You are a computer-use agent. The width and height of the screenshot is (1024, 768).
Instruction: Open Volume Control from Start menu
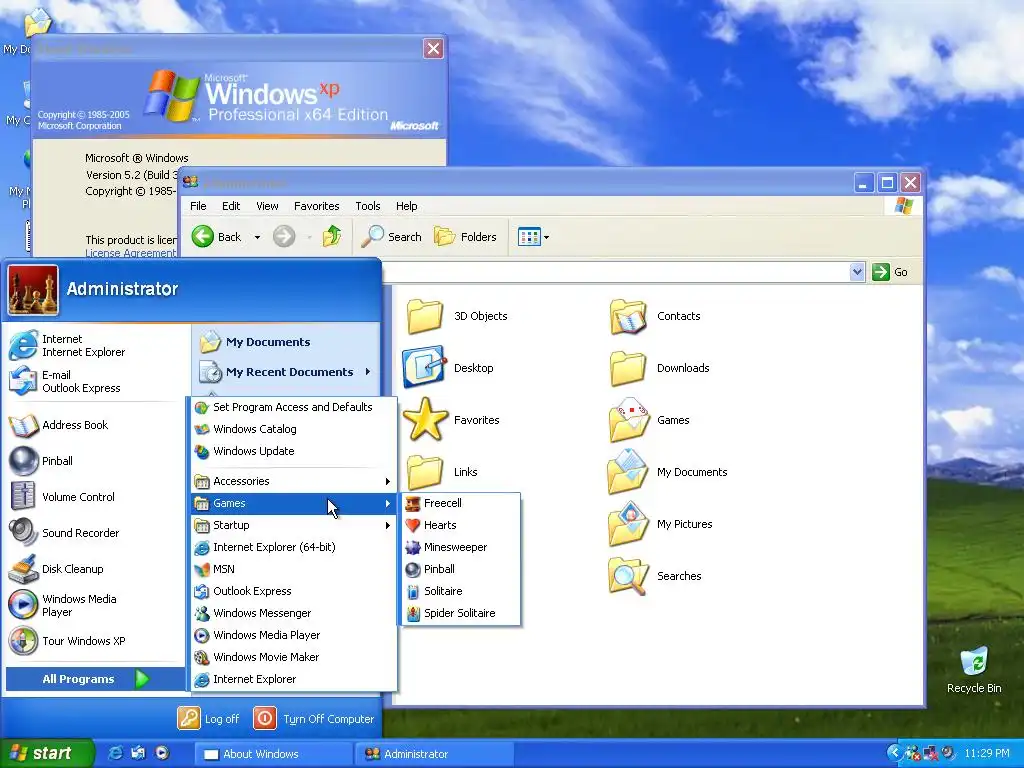[97, 497]
